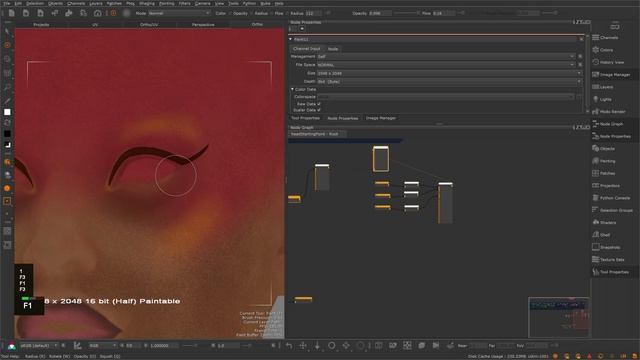Toggle the Raw Data checkbox
This screenshot has height=360, width=640.
319,104
